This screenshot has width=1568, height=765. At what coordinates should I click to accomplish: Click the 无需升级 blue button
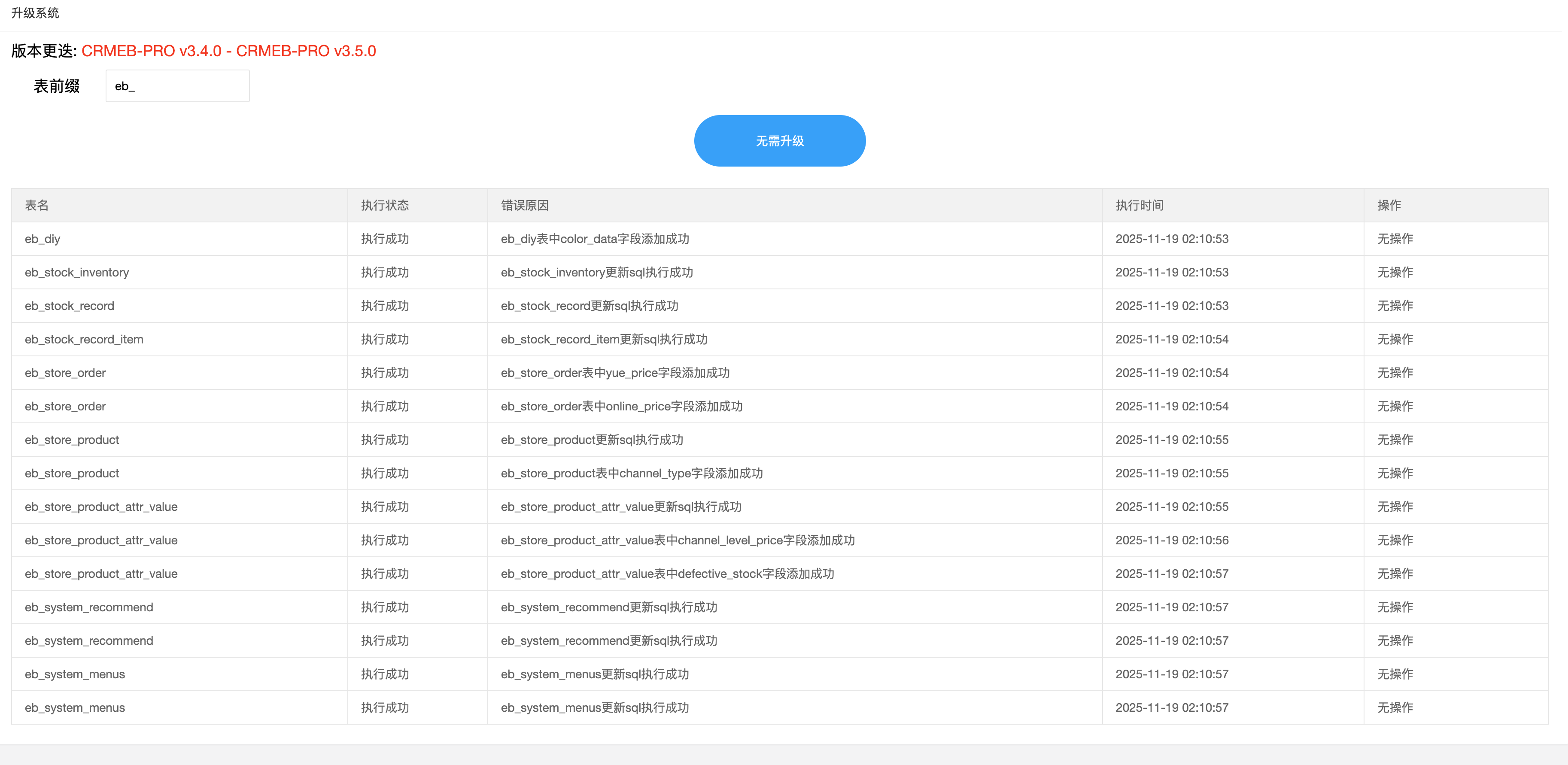click(x=779, y=140)
